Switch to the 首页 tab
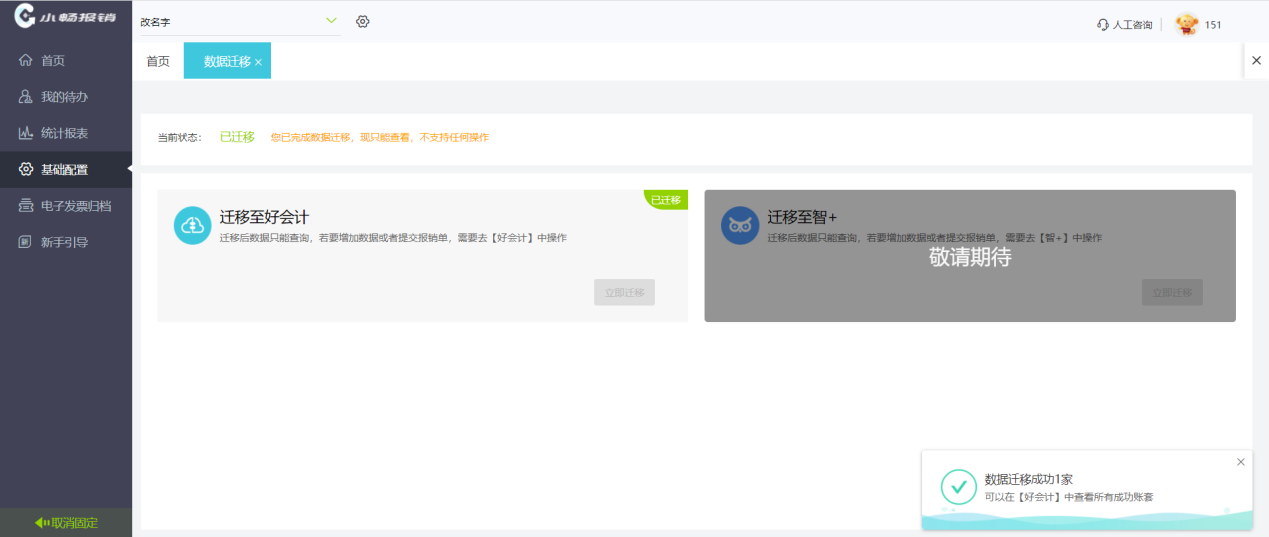1269x537 pixels. point(158,61)
